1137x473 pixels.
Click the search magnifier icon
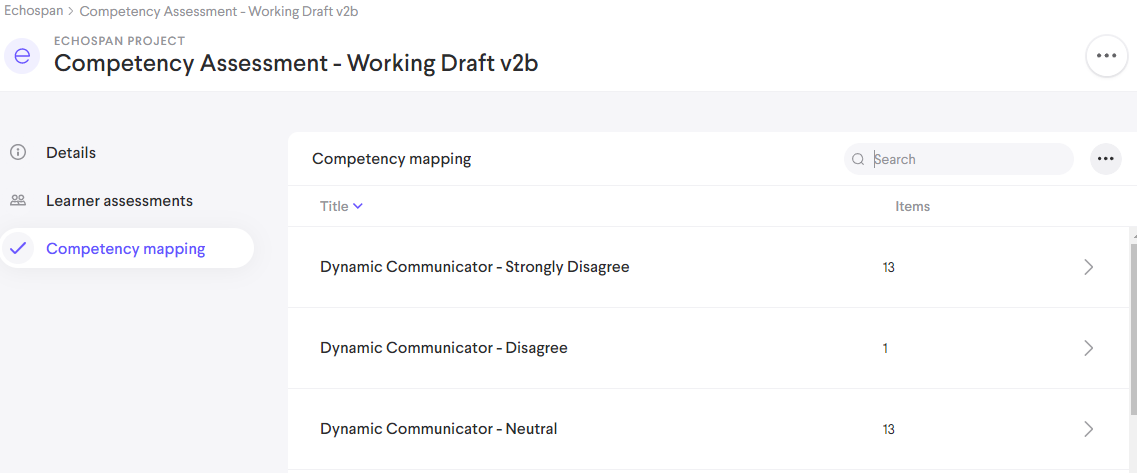point(858,159)
